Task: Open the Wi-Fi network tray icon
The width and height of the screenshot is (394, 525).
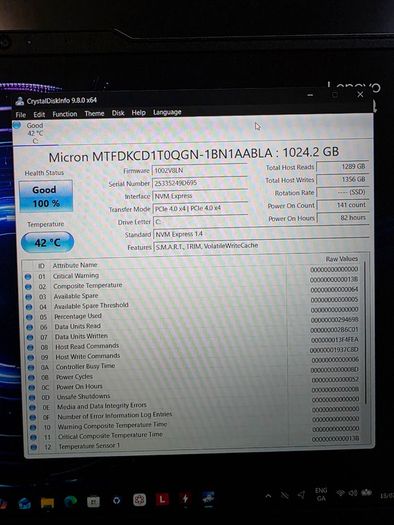Action: click(x=341, y=493)
